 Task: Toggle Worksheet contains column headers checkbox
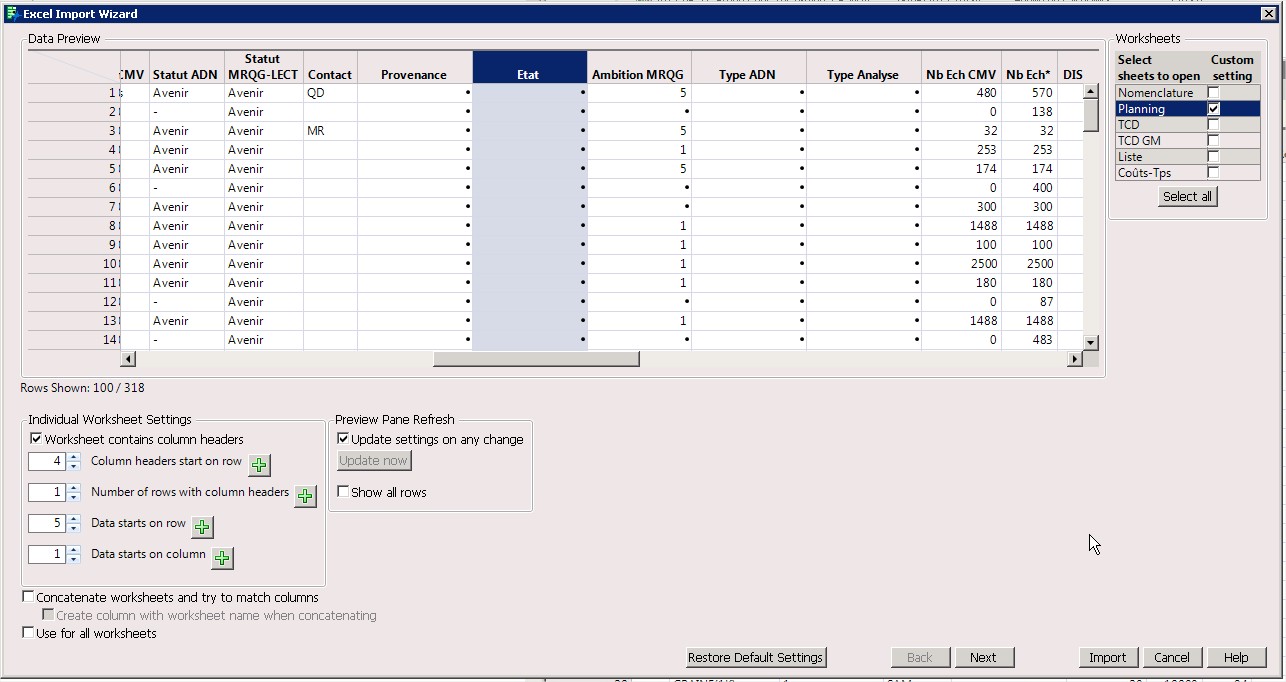36,439
